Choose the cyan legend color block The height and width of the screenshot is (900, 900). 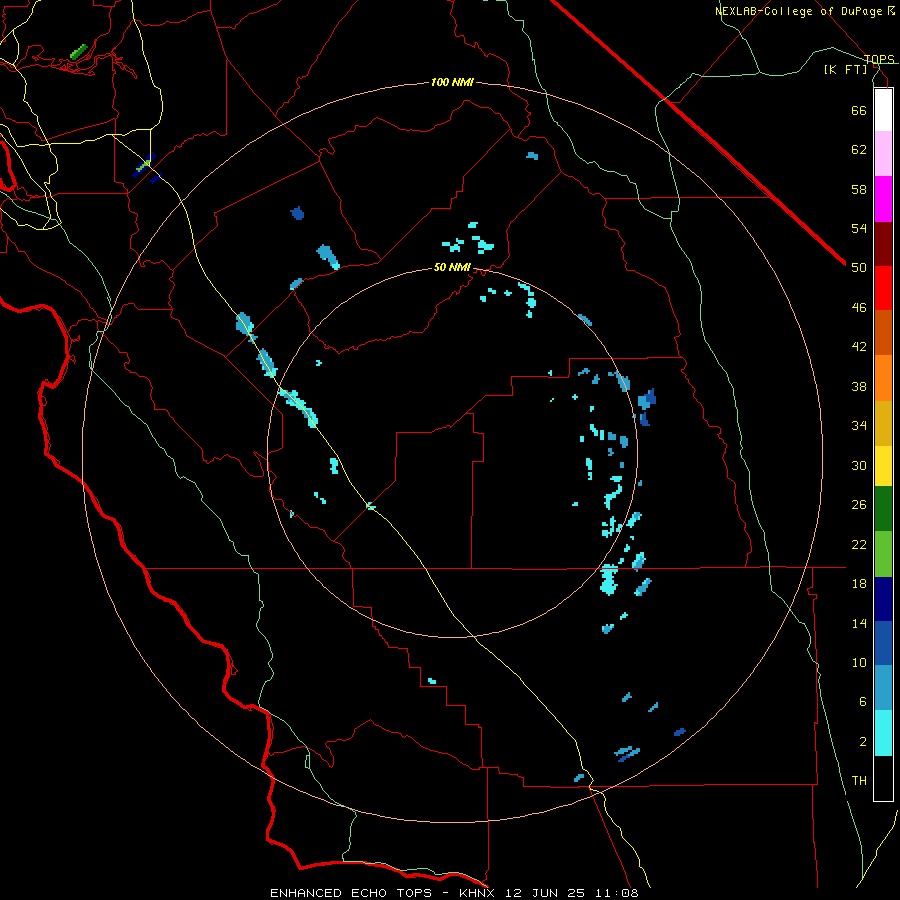pos(883,733)
